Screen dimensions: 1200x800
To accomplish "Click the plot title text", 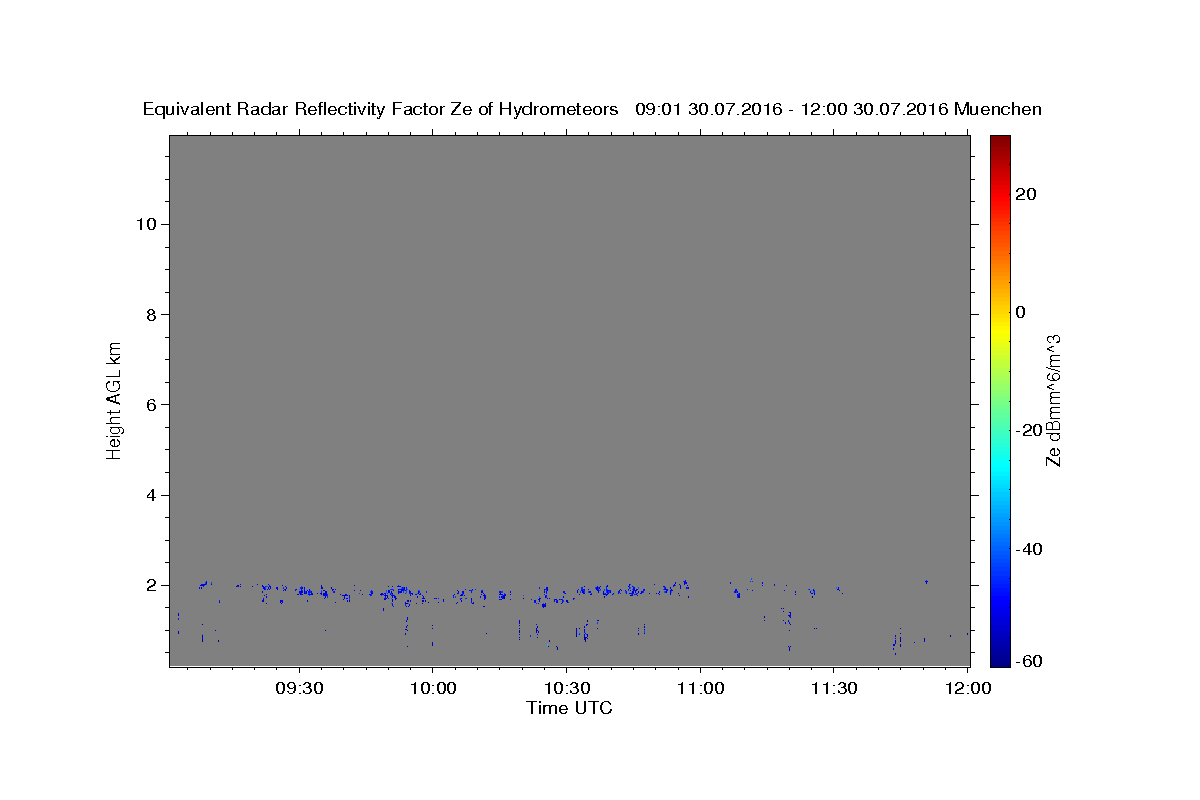I will pyautogui.click(x=592, y=109).
